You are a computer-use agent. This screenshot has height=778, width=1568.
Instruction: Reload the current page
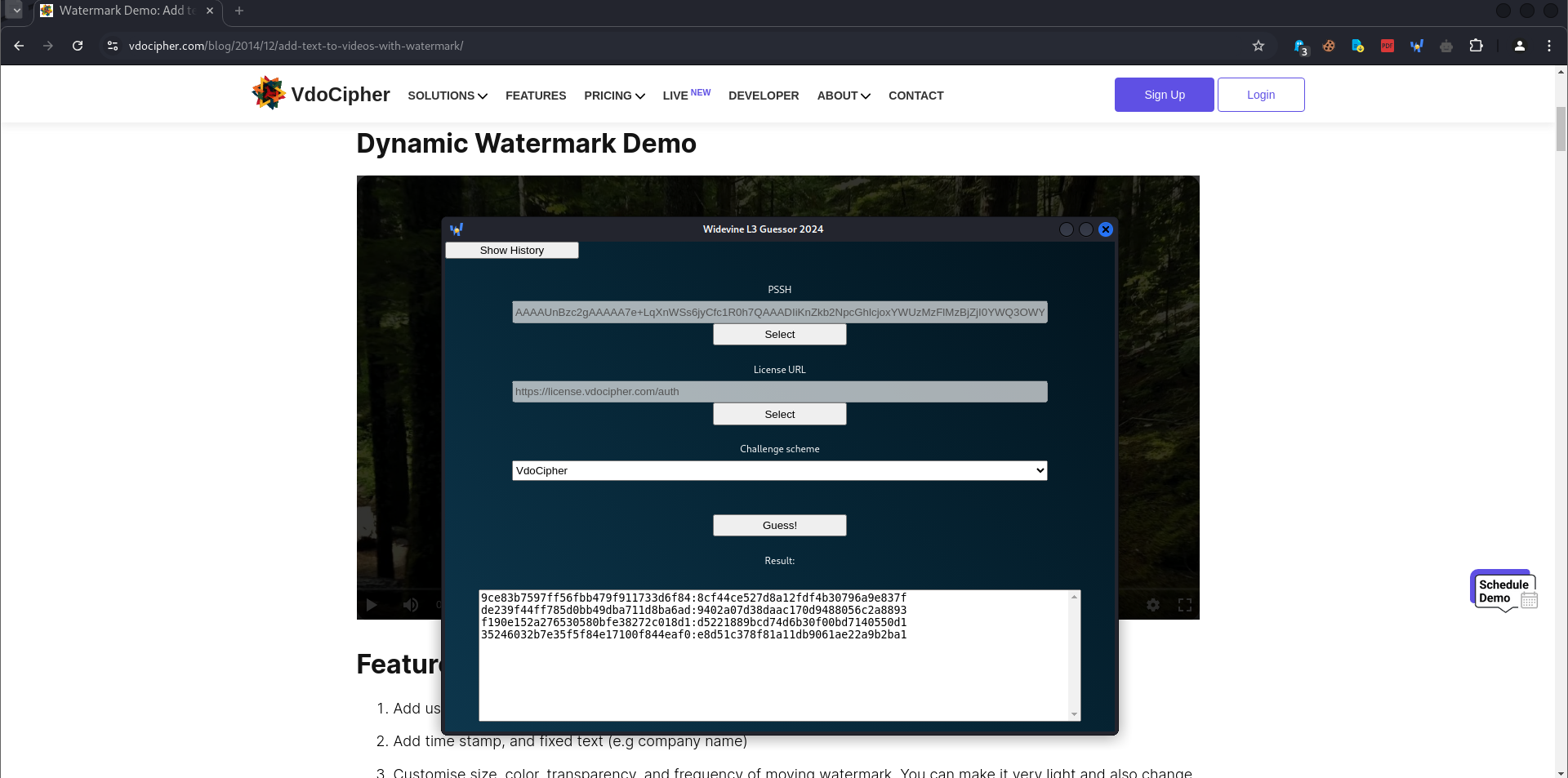click(x=78, y=46)
